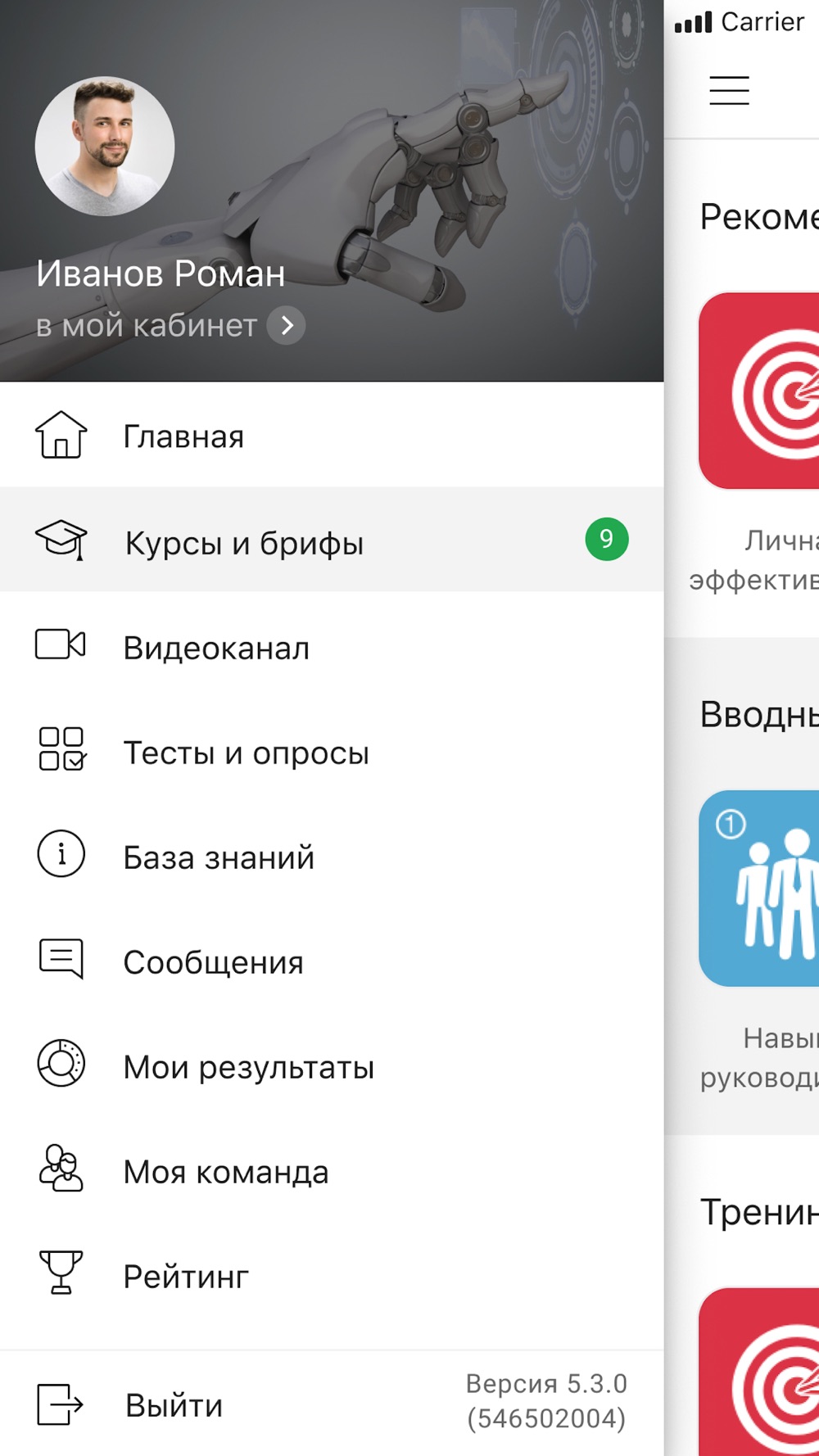Click the Моя команда people icon

point(61,1169)
